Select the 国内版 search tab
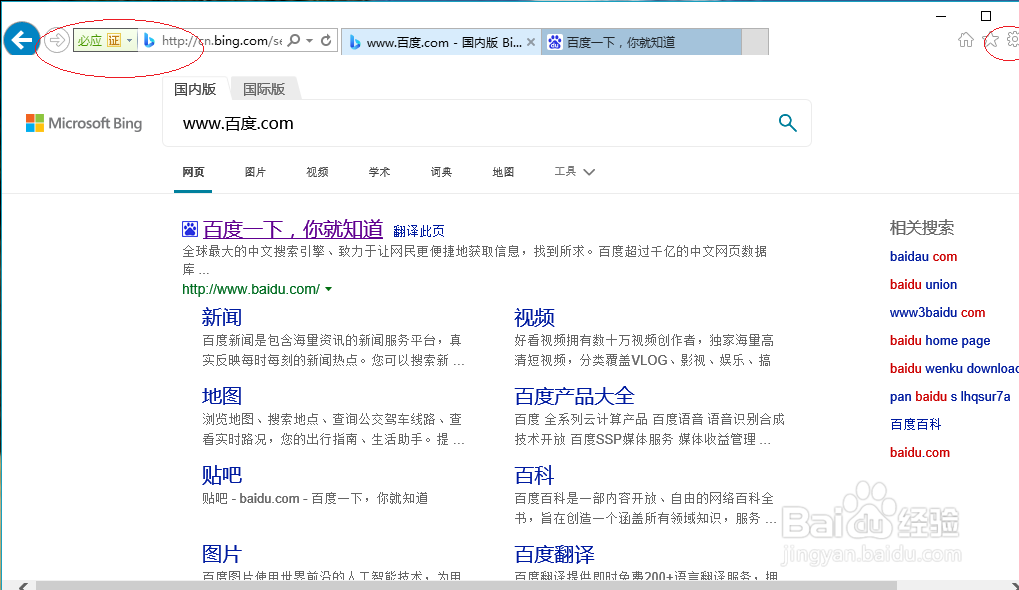Screen dimensions: 1019x590 pyautogui.click(x=195, y=89)
